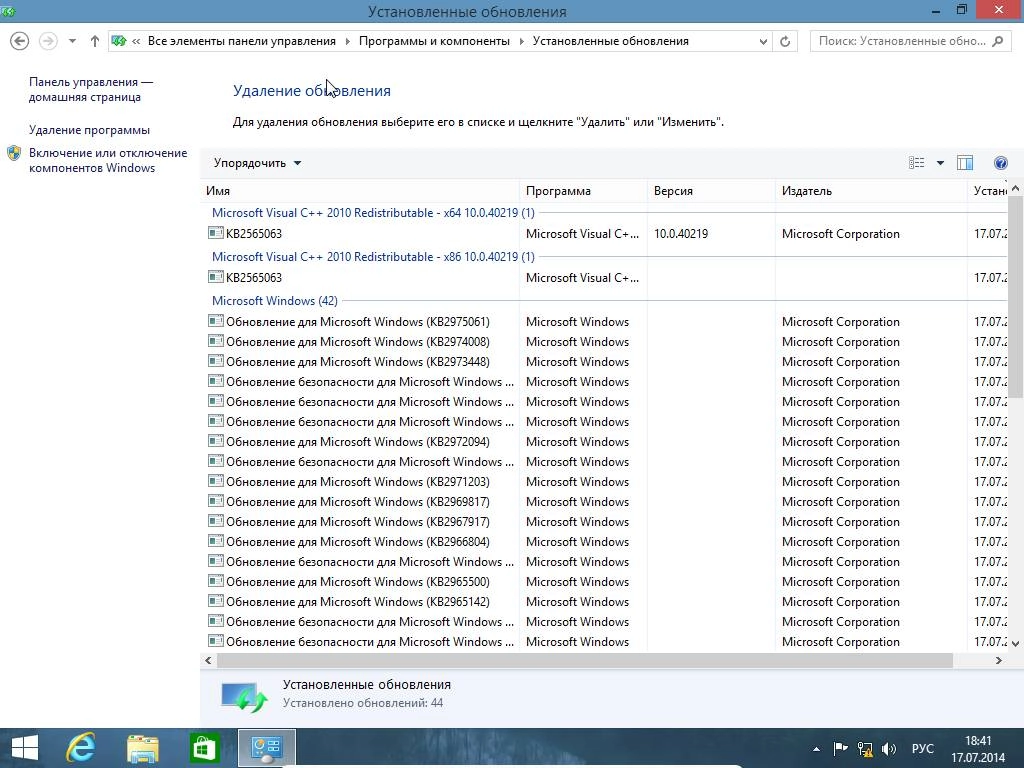Expand chevron after 'Все элементы панели управления'
The height and width of the screenshot is (768, 1024).
(x=347, y=41)
